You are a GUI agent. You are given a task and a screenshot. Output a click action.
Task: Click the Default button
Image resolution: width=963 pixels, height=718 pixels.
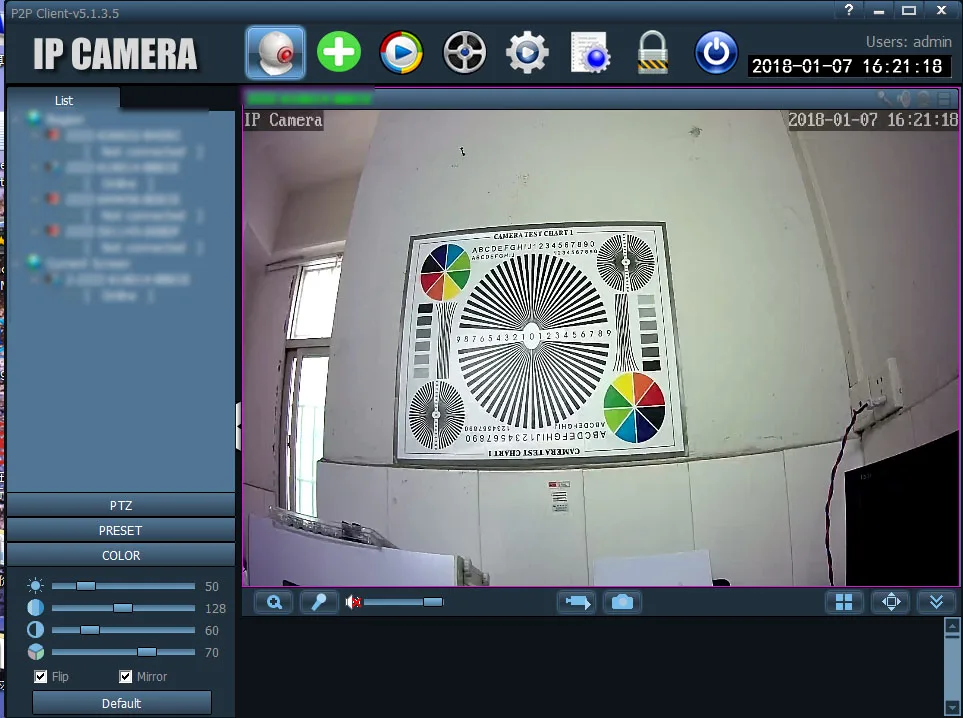(122, 703)
